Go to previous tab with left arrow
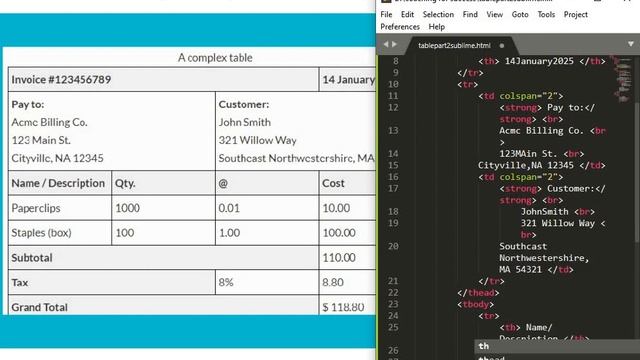This screenshot has height=360, width=640. pyautogui.click(x=386, y=44)
